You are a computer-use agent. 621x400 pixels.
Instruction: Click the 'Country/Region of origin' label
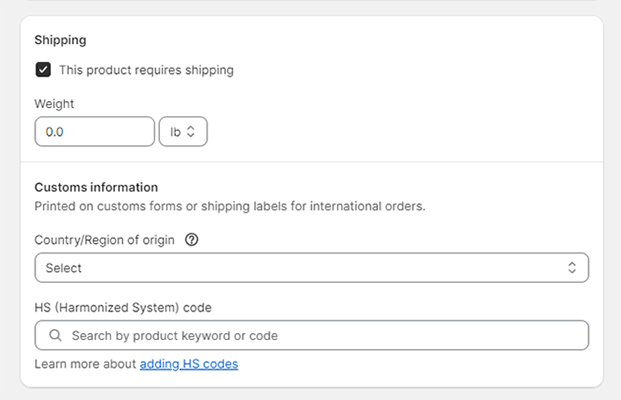click(x=104, y=240)
